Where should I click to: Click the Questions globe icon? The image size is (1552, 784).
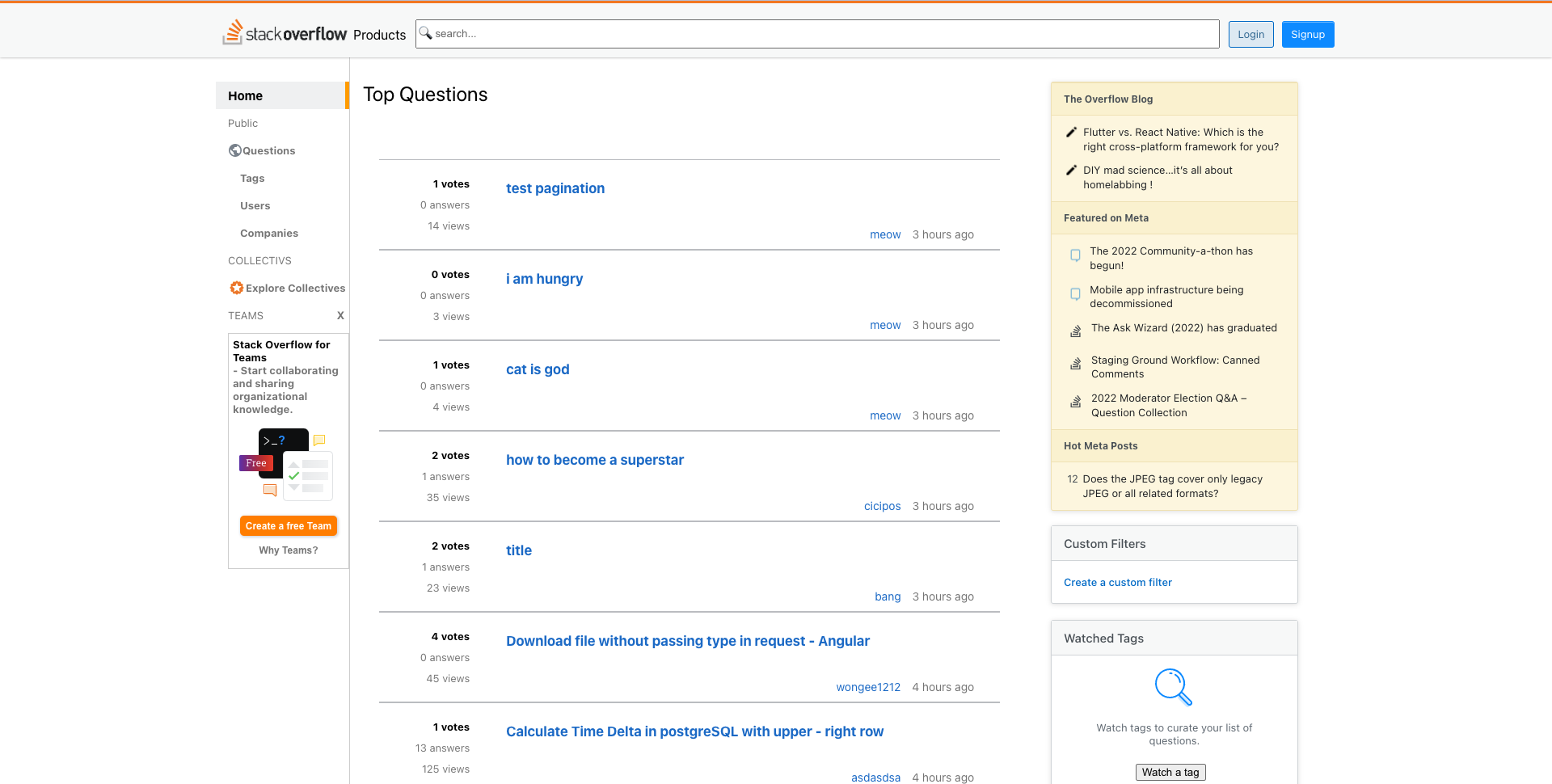tap(235, 150)
